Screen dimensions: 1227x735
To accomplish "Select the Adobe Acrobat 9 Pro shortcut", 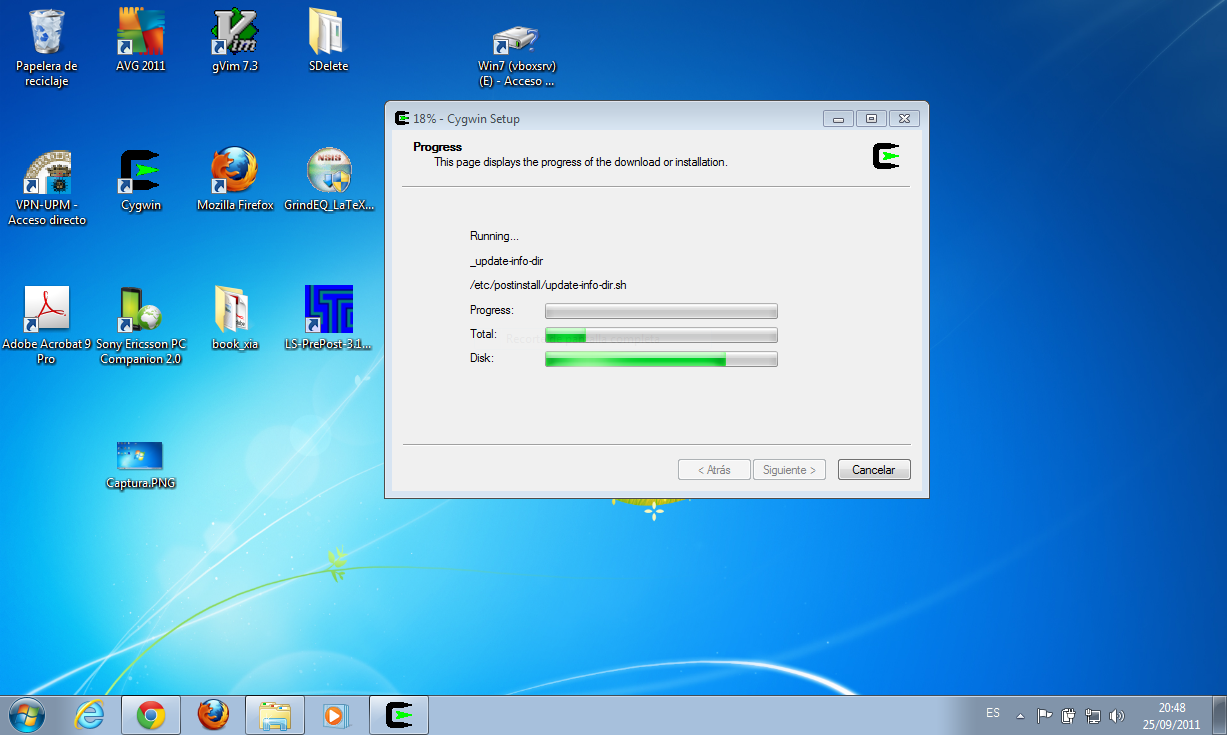I will coord(47,325).
